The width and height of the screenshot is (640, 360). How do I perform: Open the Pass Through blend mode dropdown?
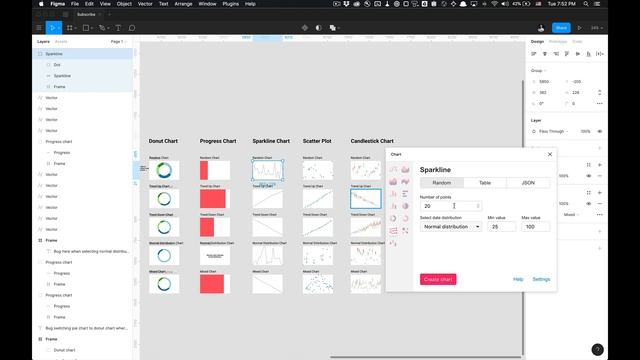553,131
